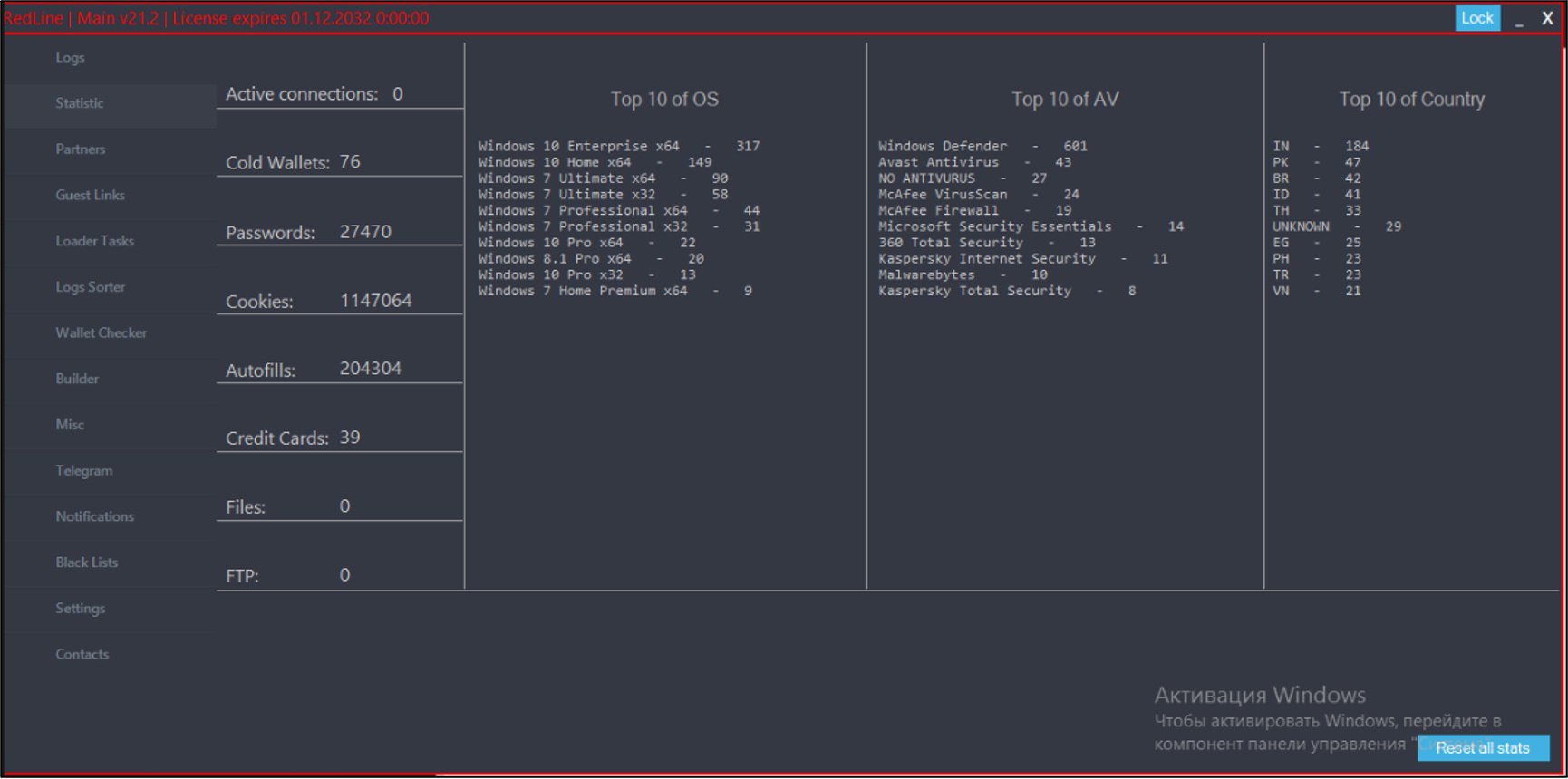
Task: Open Telegram settings page
Action: click(x=84, y=471)
